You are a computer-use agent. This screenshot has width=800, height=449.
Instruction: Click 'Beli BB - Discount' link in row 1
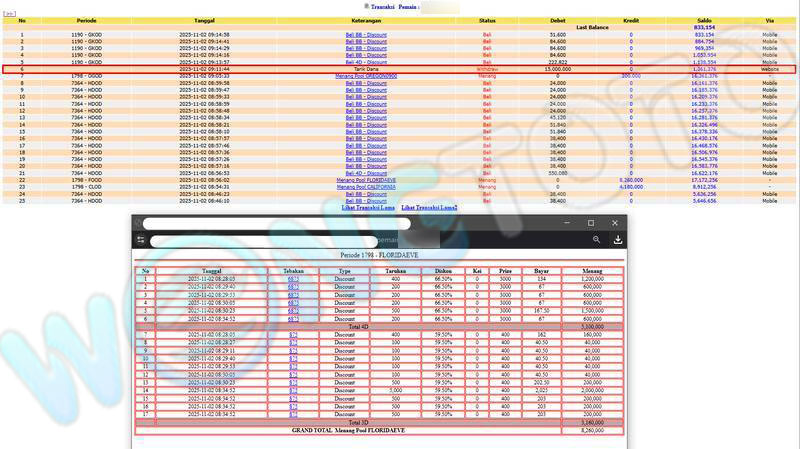(366, 34)
